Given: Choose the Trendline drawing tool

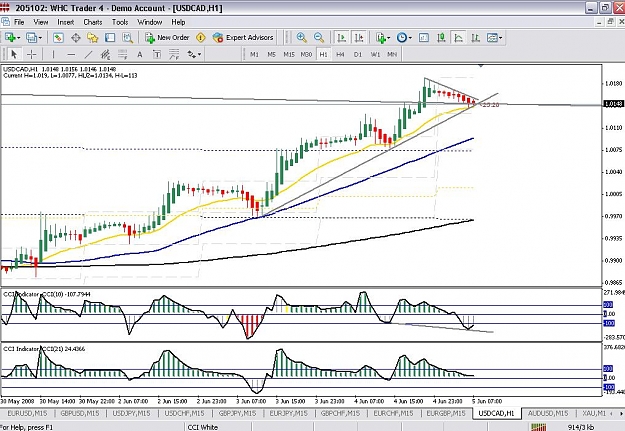Looking at the screenshot, I should (88, 54).
